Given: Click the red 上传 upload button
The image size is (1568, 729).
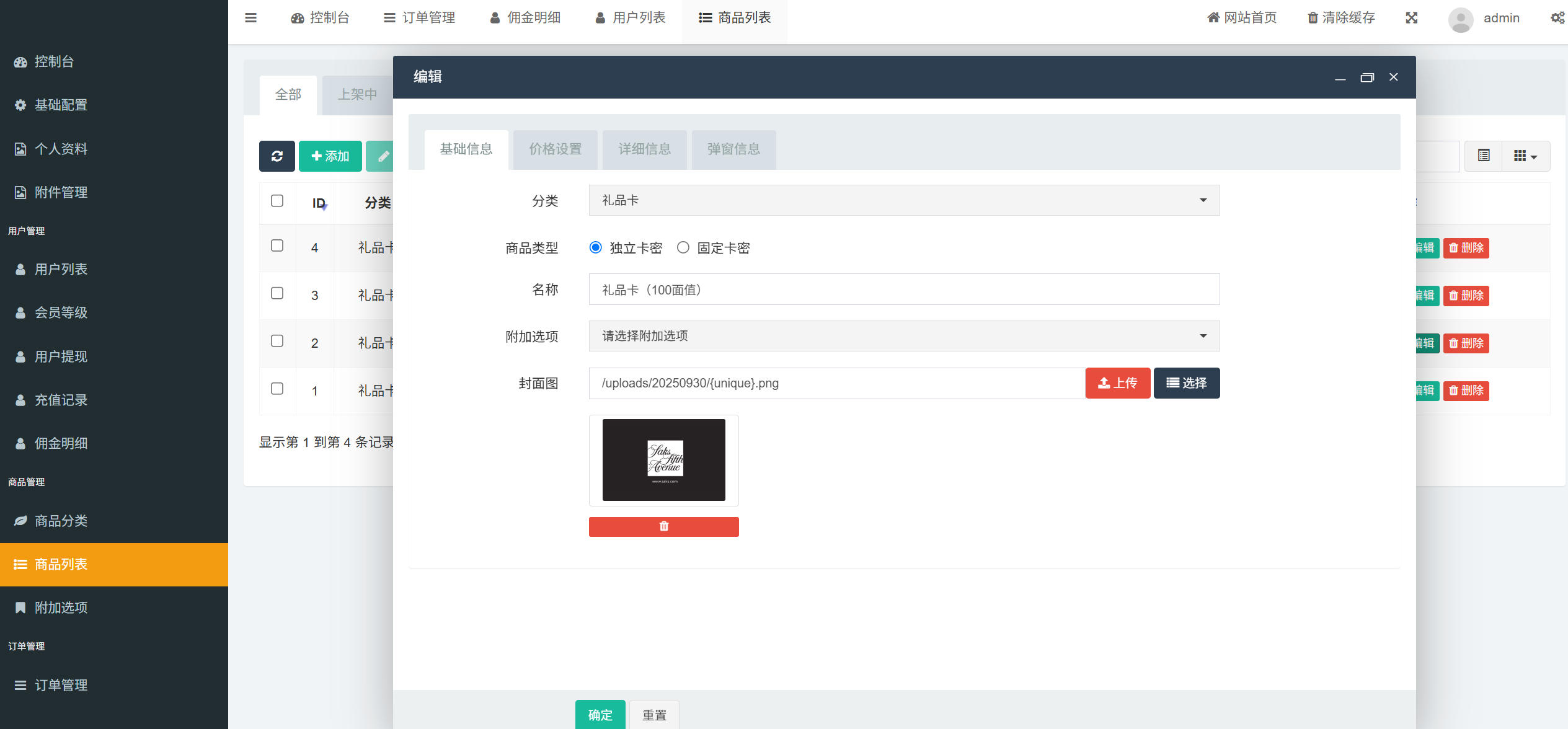Looking at the screenshot, I should click(1117, 383).
